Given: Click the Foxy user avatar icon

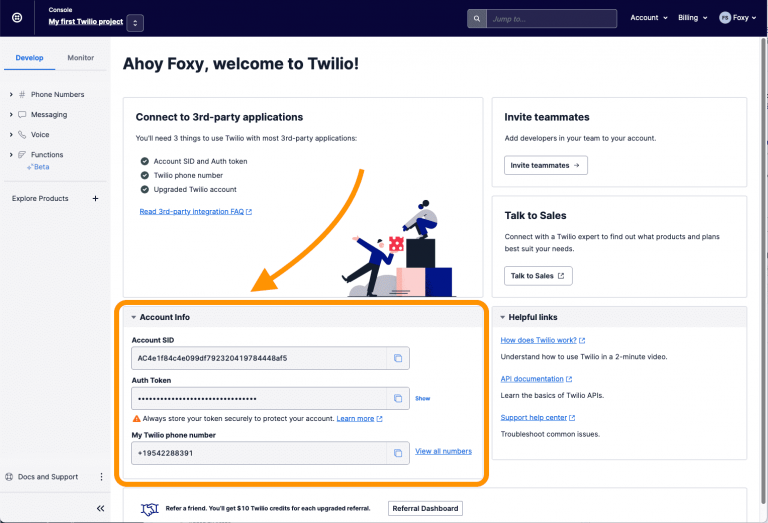Looking at the screenshot, I should click(725, 18).
